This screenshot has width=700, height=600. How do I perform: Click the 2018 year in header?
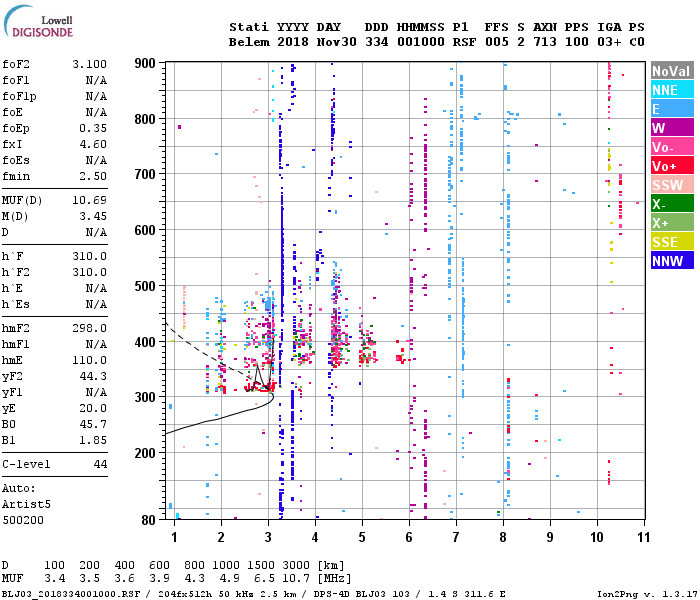[292, 42]
